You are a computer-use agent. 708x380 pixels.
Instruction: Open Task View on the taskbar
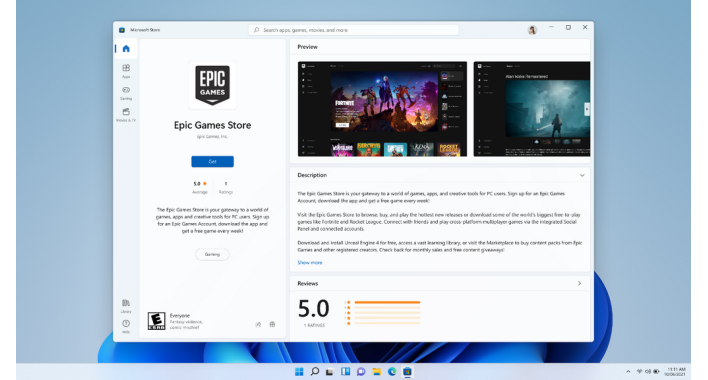[330, 372]
